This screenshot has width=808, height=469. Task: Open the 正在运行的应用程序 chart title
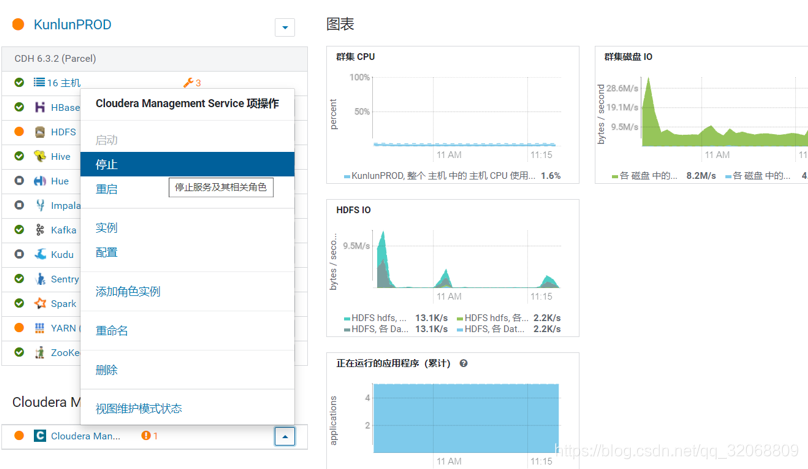point(393,363)
